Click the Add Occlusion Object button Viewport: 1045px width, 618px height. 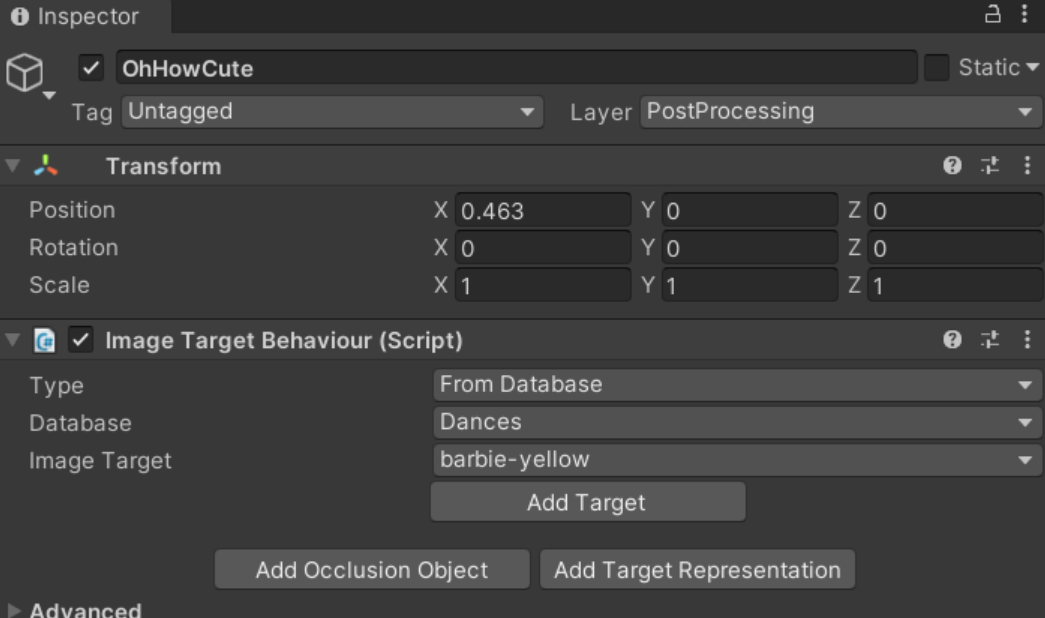(x=371, y=570)
